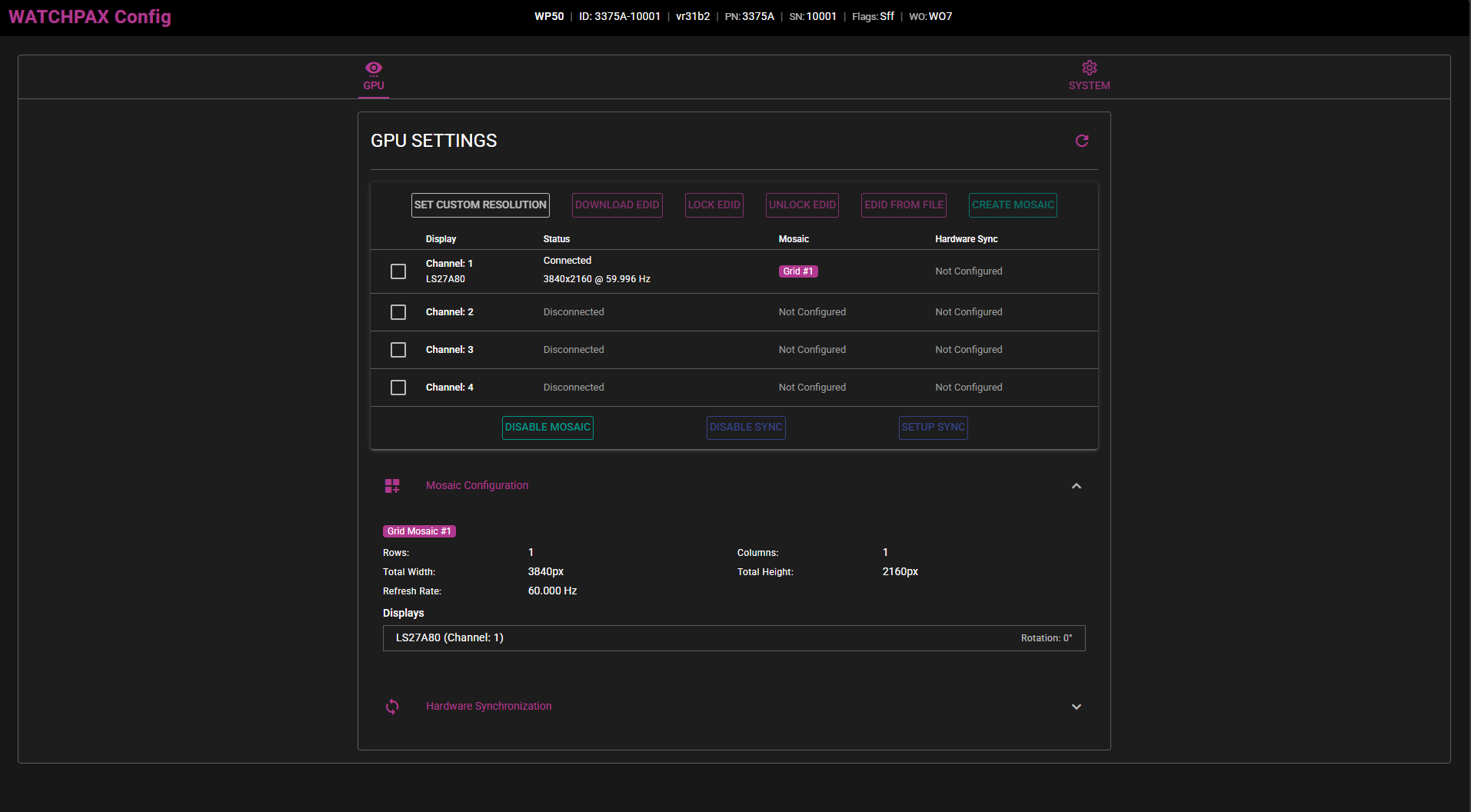The image size is (1471, 812).
Task: Expand the Hardware Synchronization section
Action: tap(1076, 706)
